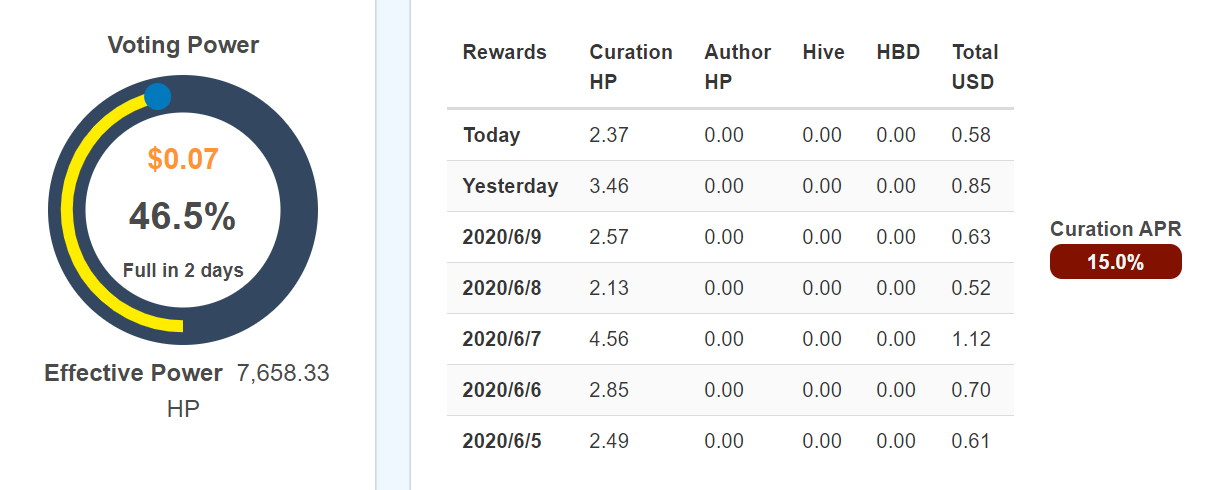Select the HBD column header
Viewport: 1215px width, 490px height.
898,52
